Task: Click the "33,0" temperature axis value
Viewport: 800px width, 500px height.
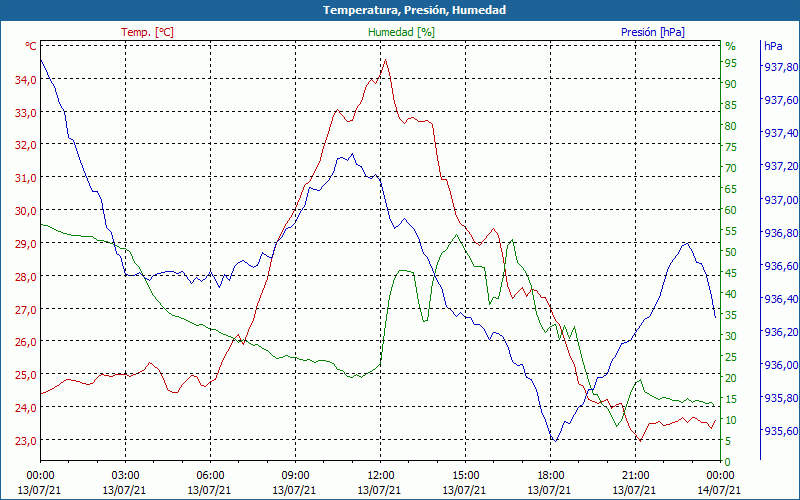Action: tap(26, 112)
